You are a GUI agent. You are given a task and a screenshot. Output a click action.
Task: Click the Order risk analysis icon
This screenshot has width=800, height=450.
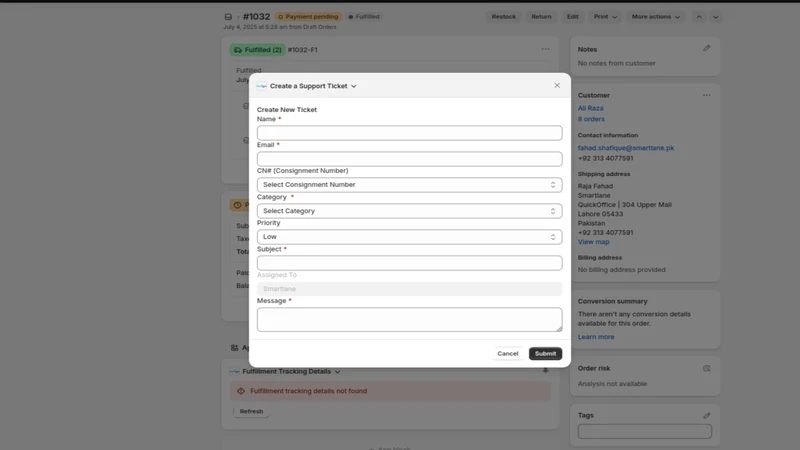[x=707, y=368]
